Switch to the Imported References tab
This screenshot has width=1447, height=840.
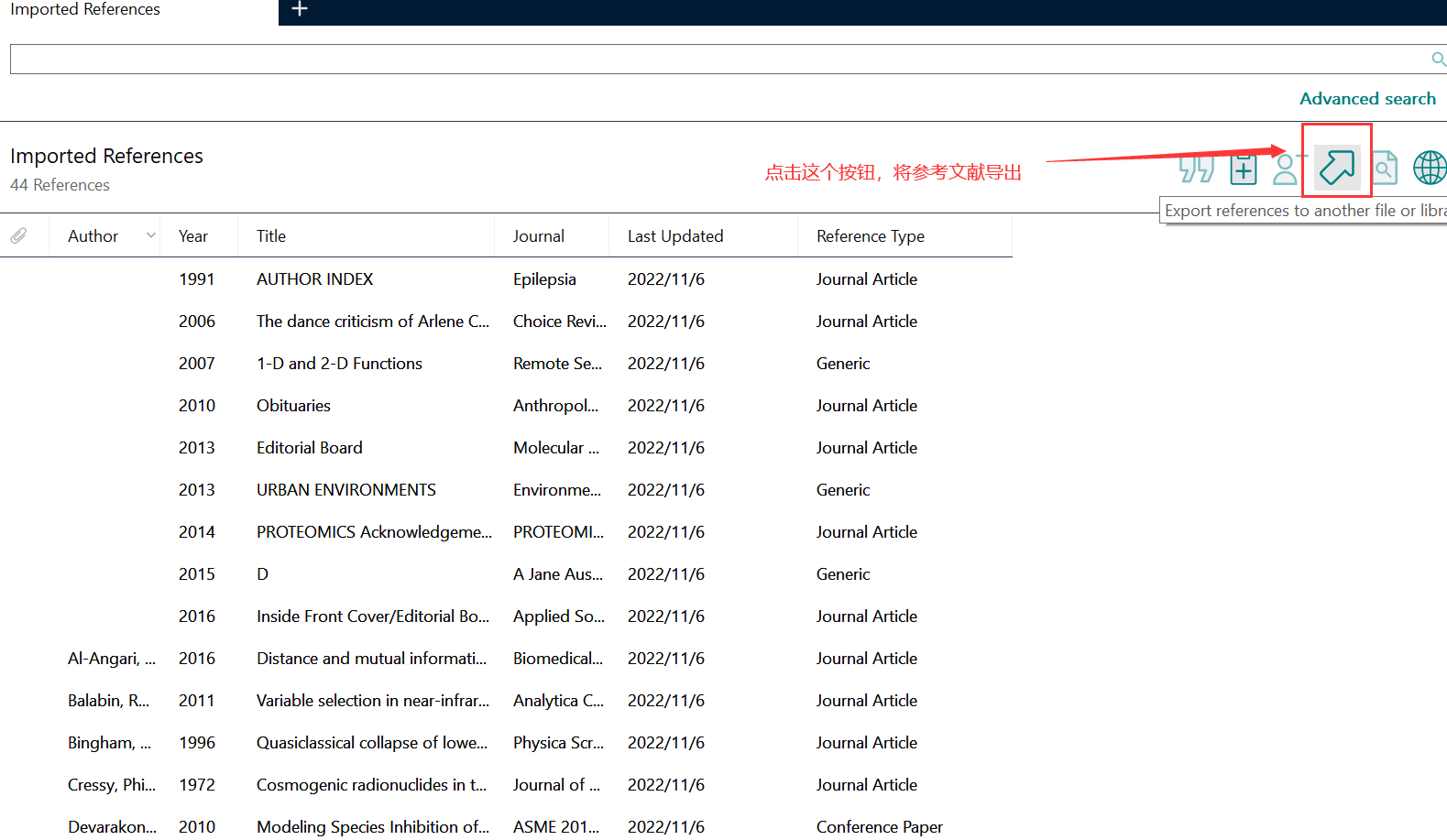click(85, 9)
